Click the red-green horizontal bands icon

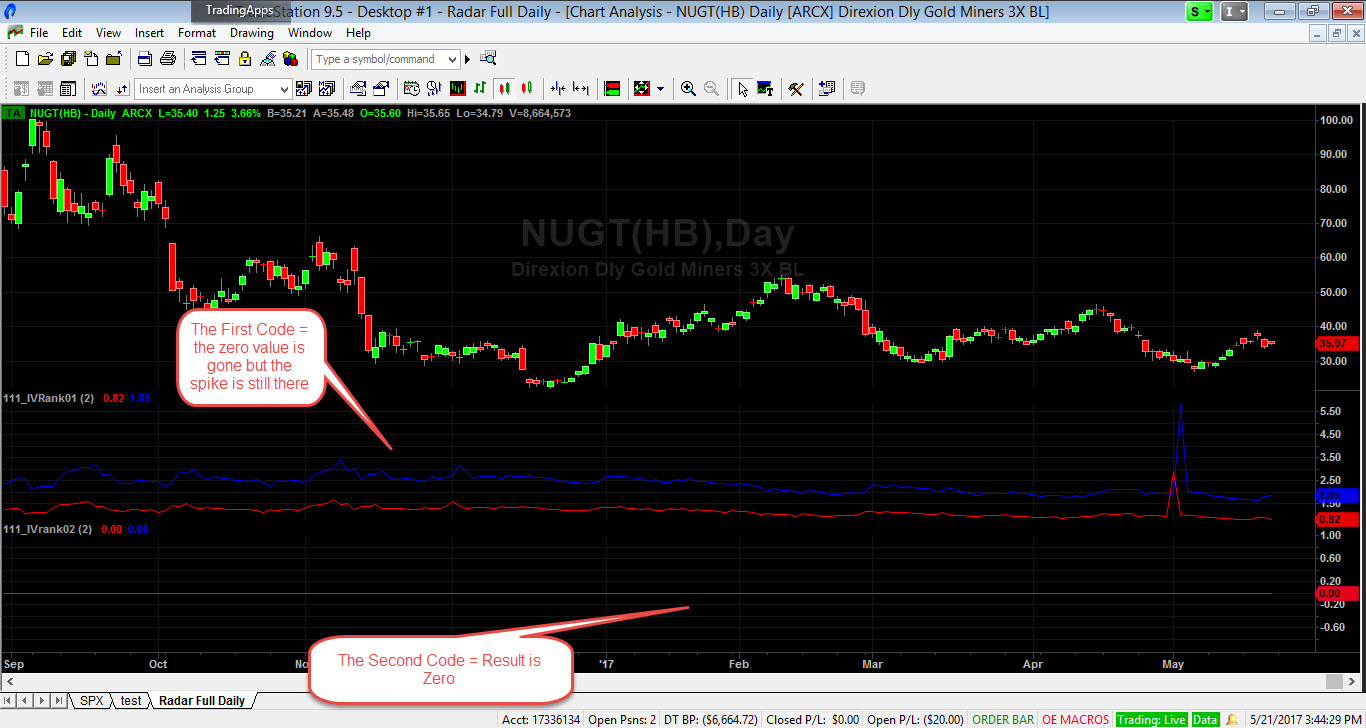click(x=612, y=89)
